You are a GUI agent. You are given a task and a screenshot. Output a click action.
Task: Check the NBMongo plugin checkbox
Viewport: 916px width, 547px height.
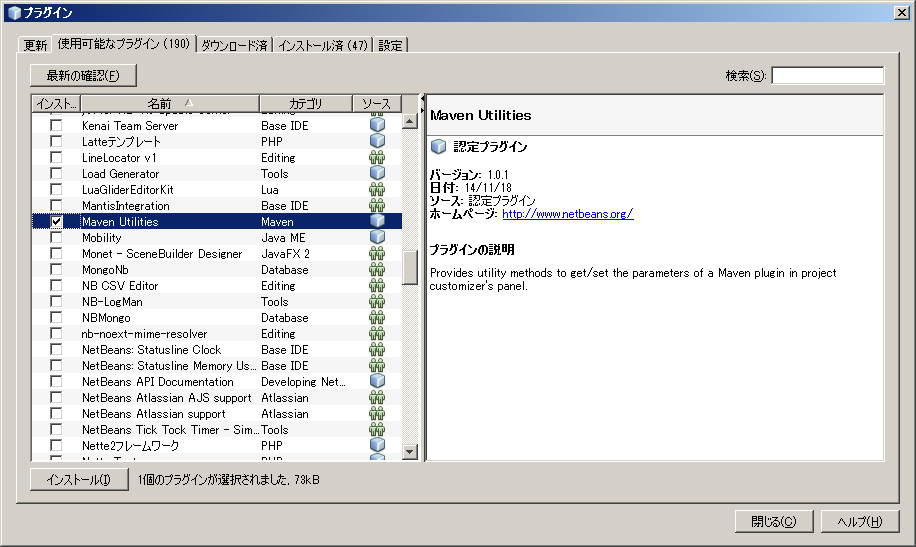[x=56, y=317]
